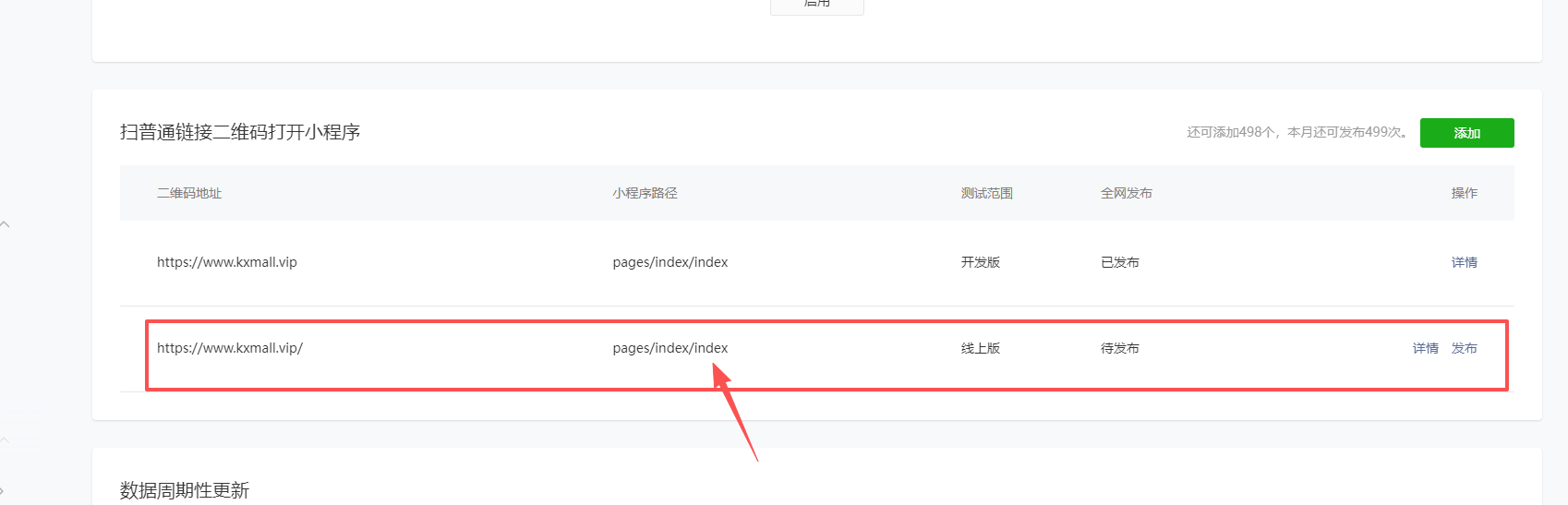Click the partially visible 启用 button

click(816, 6)
